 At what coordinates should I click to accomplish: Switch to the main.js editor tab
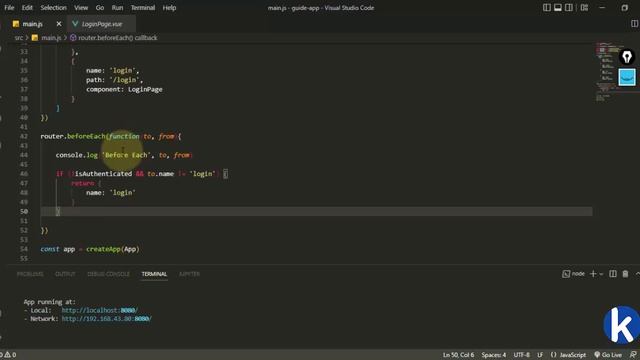click(33, 24)
